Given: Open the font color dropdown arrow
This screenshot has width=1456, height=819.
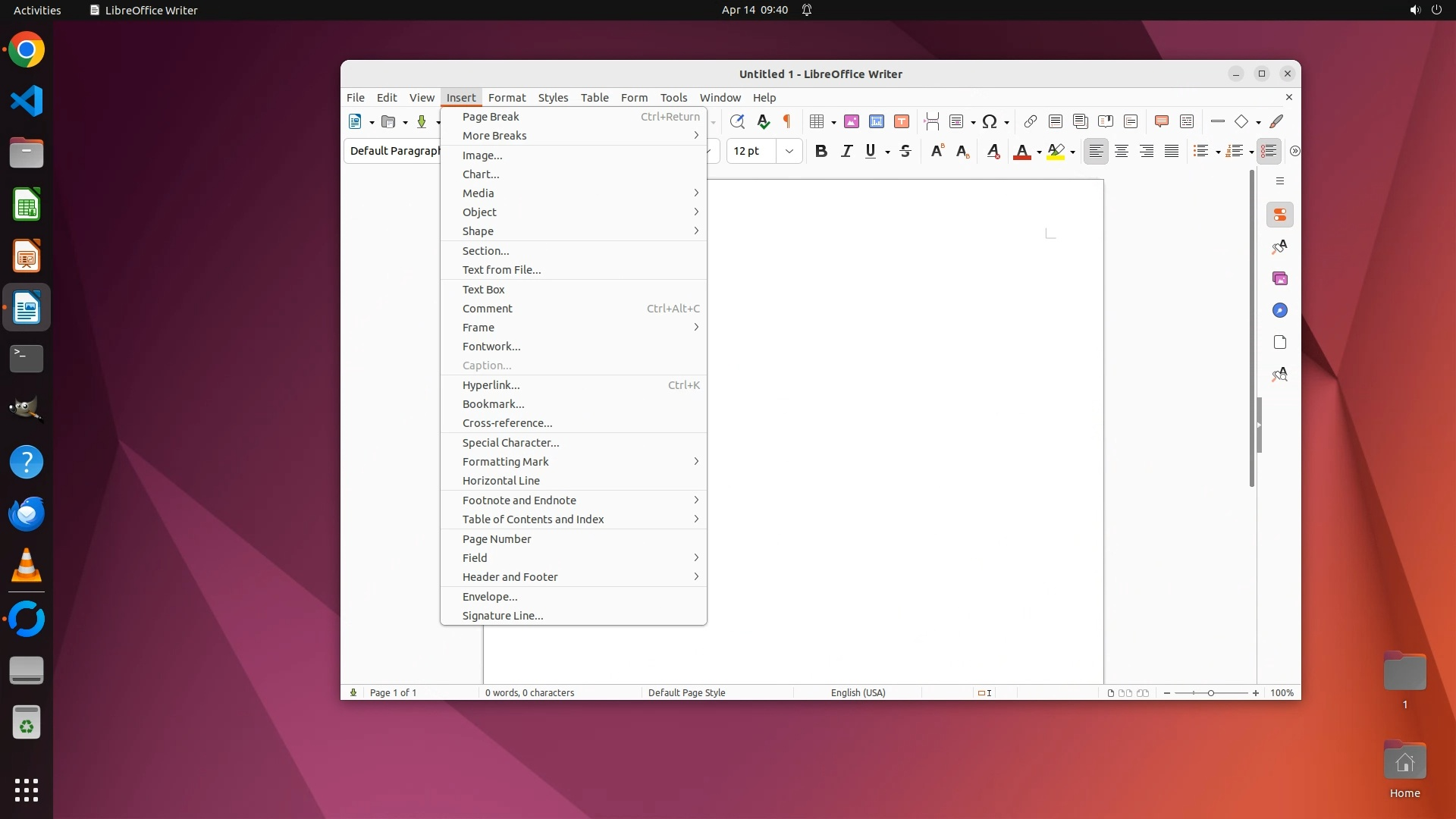Looking at the screenshot, I should tap(1039, 152).
